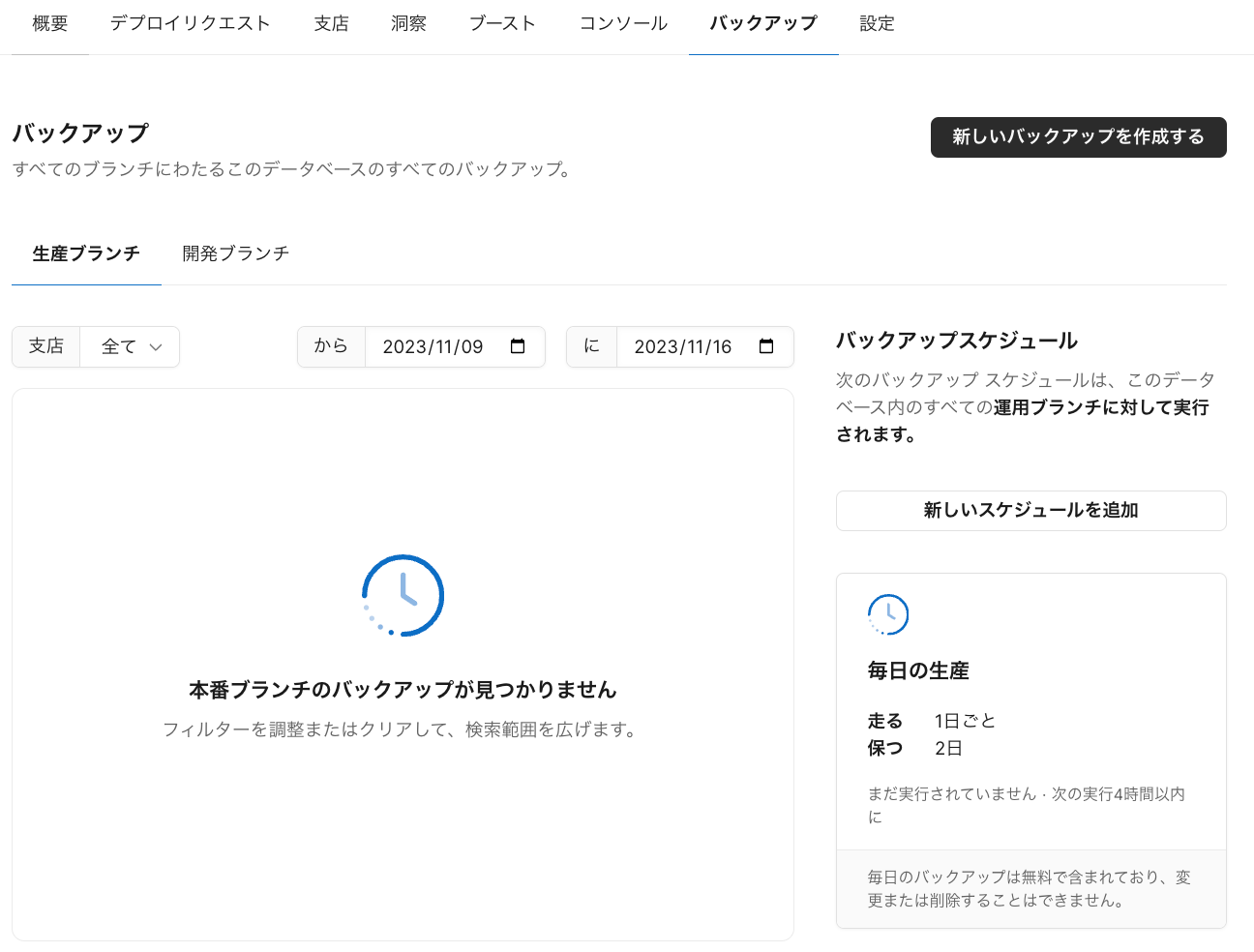
Task: Click the 支店 filter label
Action: [x=45, y=346]
